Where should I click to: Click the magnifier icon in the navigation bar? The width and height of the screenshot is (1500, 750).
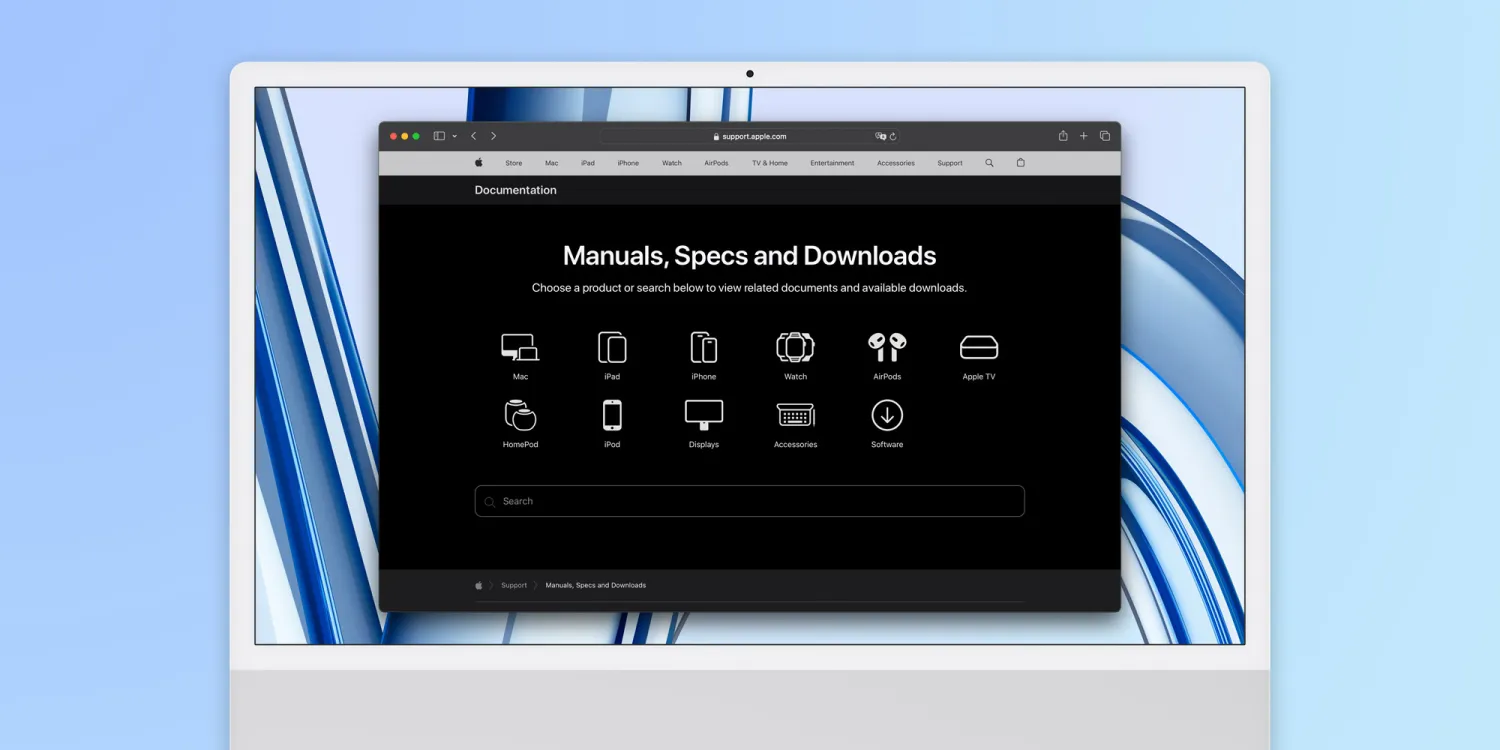pos(989,162)
